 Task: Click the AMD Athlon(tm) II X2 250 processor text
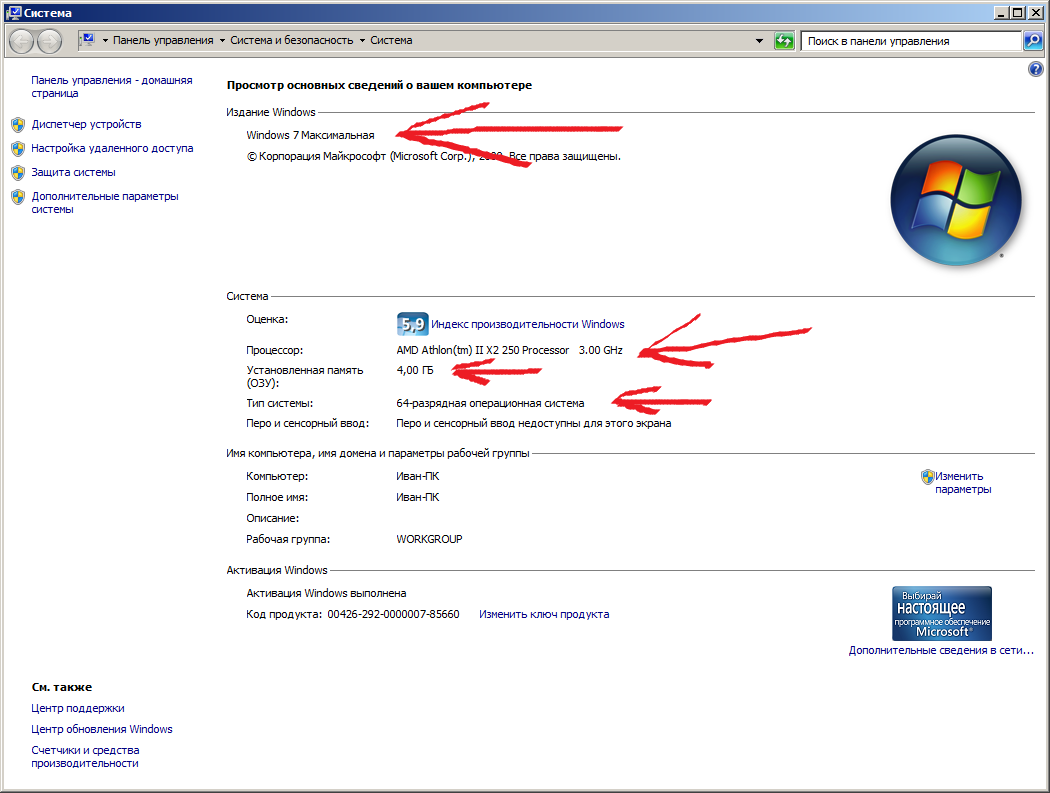point(510,350)
